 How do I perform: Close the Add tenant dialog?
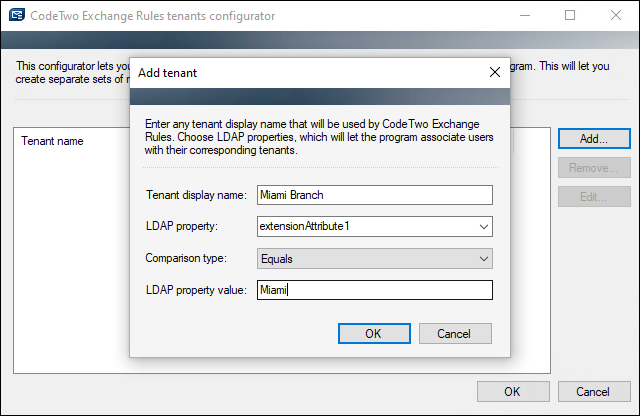[495, 72]
